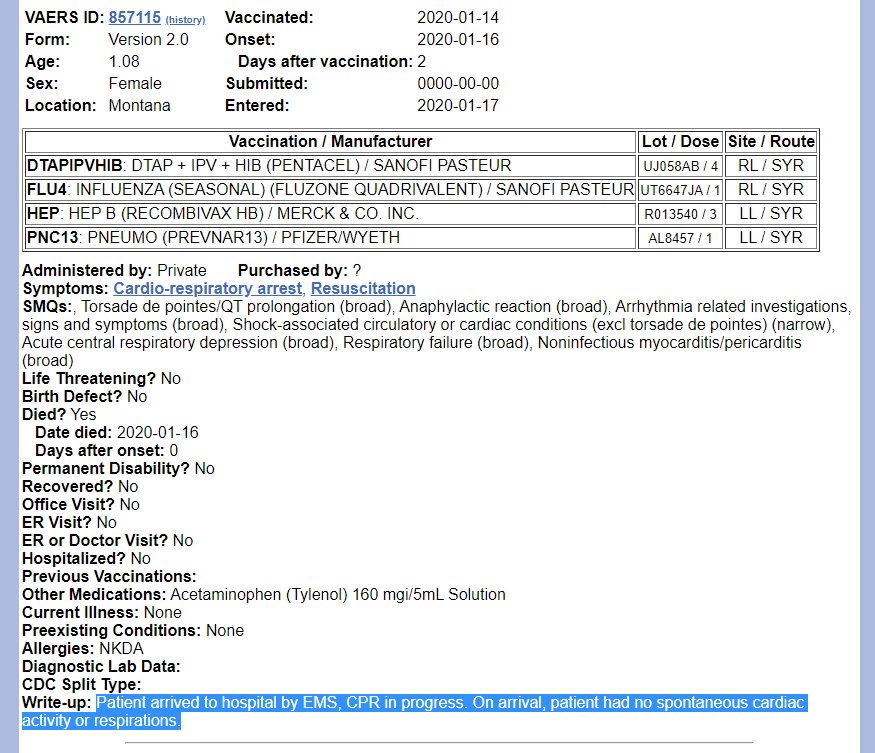Click the Diagnostic Lab Data label
The width and height of the screenshot is (875, 753).
tap(101, 666)
